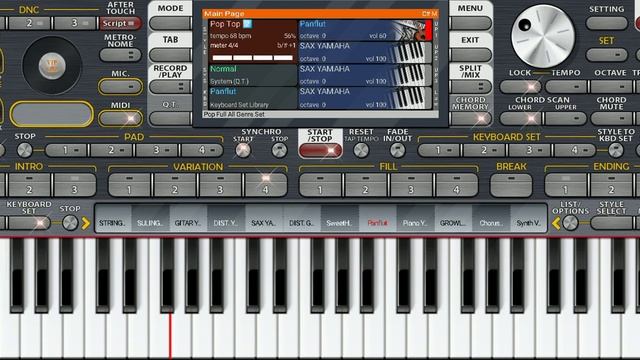Open the UP1 Panflut sound slot

click(x=365, y=30)
